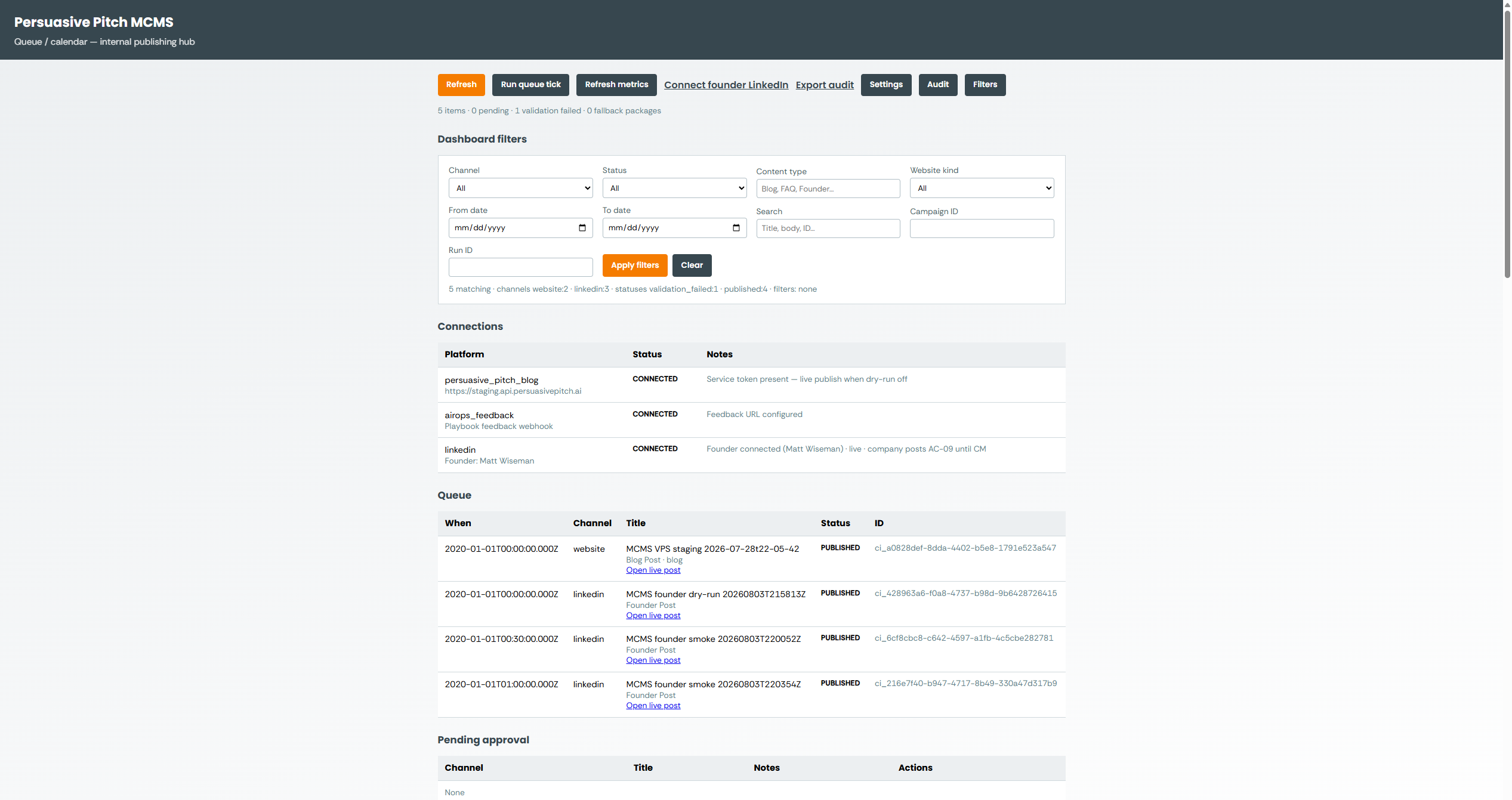The image size is (1512, 800).
Task: Open Settings from the toolbar
Action: pos(886,85)
